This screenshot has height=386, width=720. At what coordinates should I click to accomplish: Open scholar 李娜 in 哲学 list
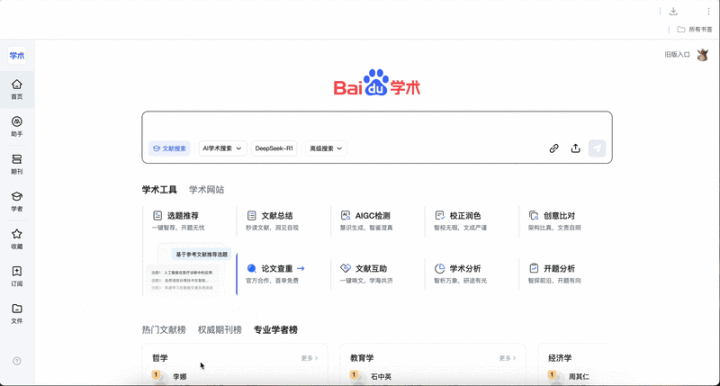(x=180, y=377)
